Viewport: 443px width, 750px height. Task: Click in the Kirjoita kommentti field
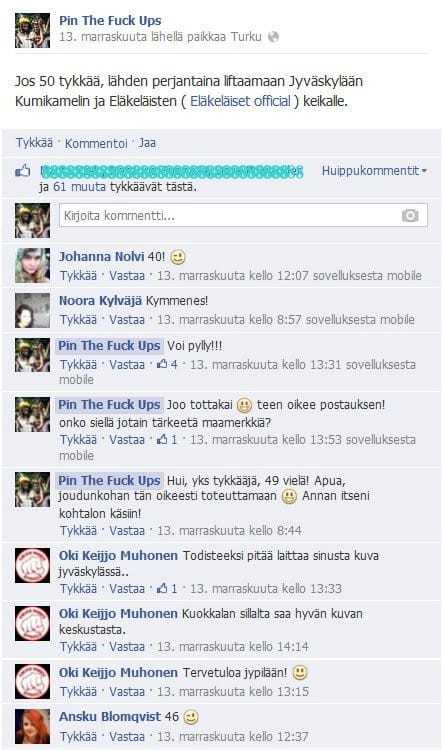click(243, 216)
